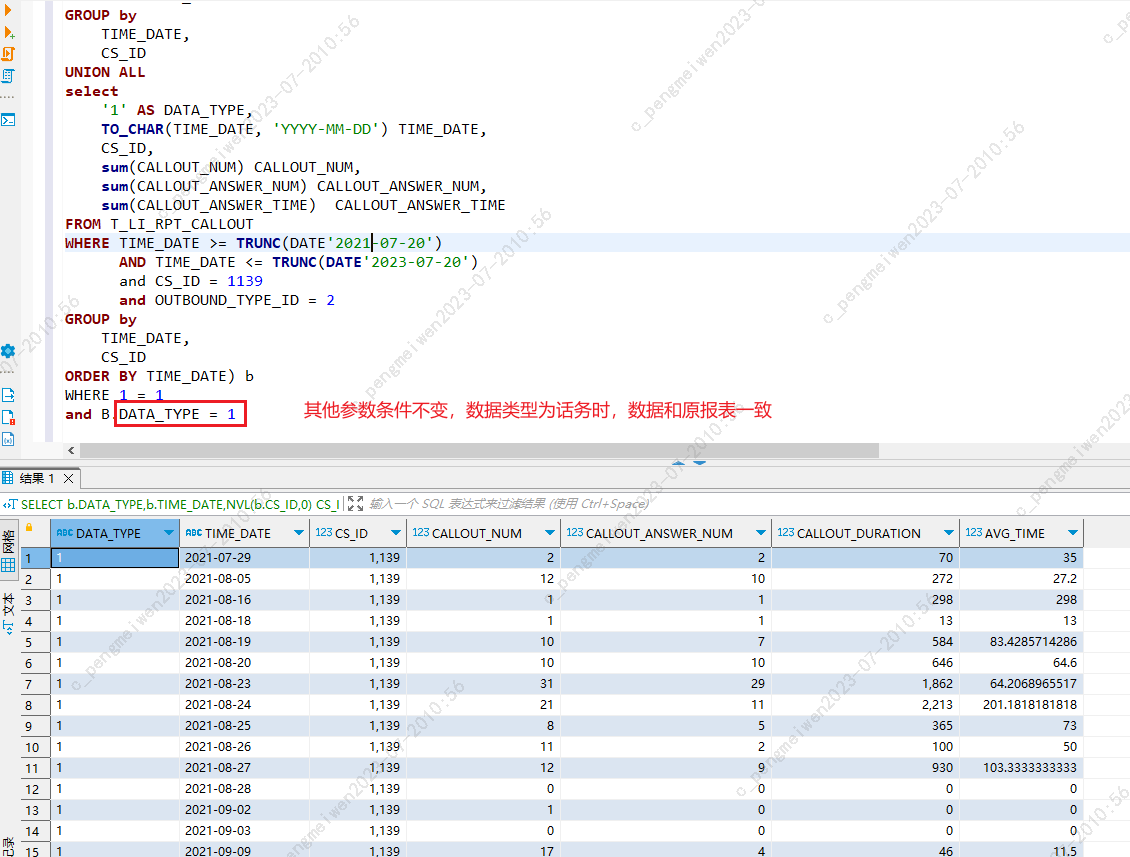1130x857 pixels.
Task: Open the editor settings gear icon
Action: coord(8,351)
